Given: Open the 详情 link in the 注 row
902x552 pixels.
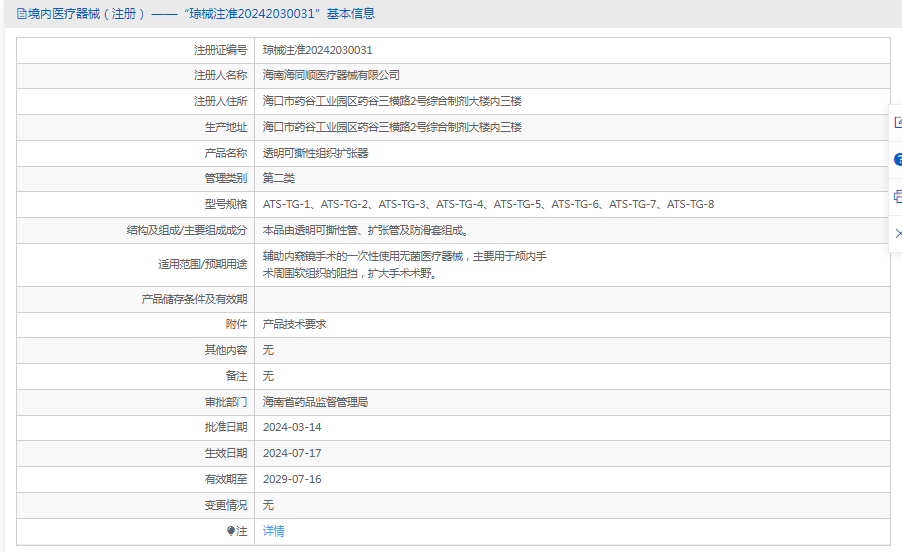Looking at the screenshot, I should [273, 531].
